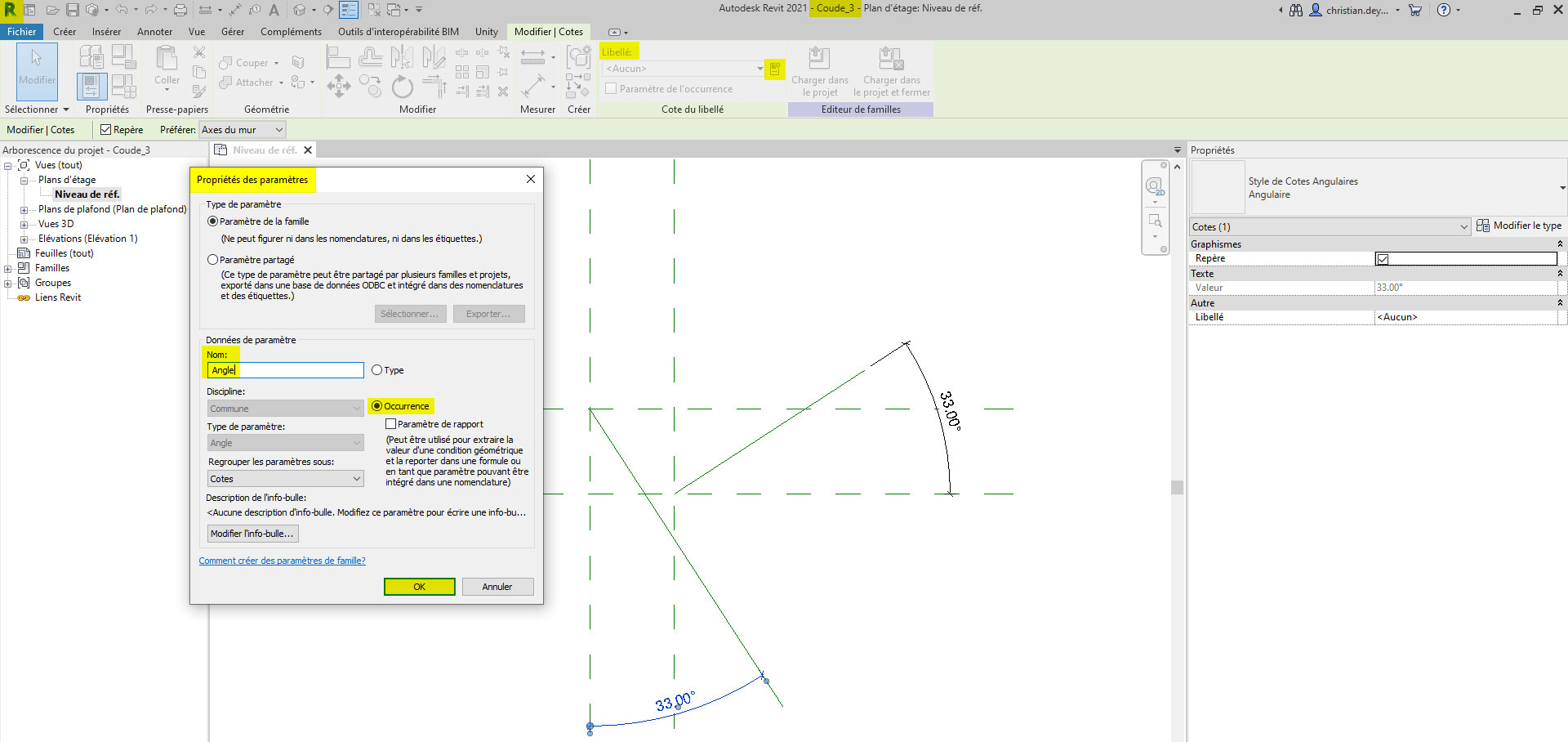Select the Déplacer move tool

[x=338, y=86]
